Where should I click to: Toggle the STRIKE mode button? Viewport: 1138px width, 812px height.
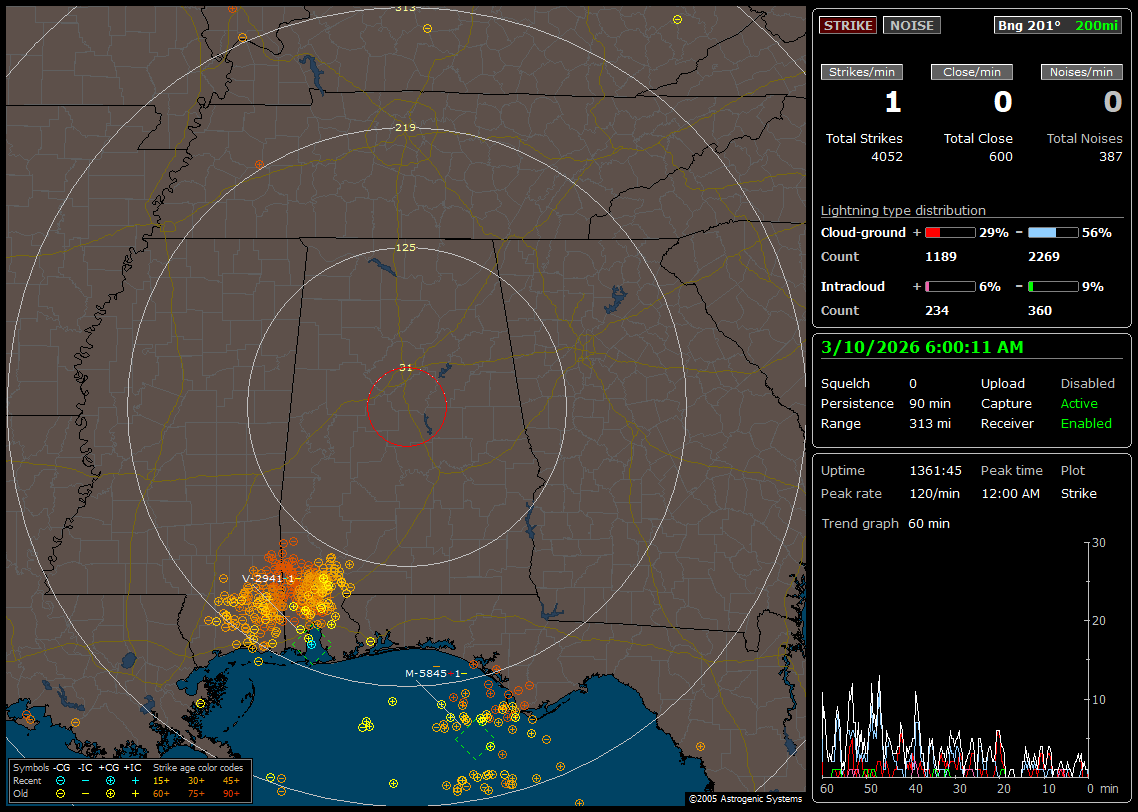[848, 25]
